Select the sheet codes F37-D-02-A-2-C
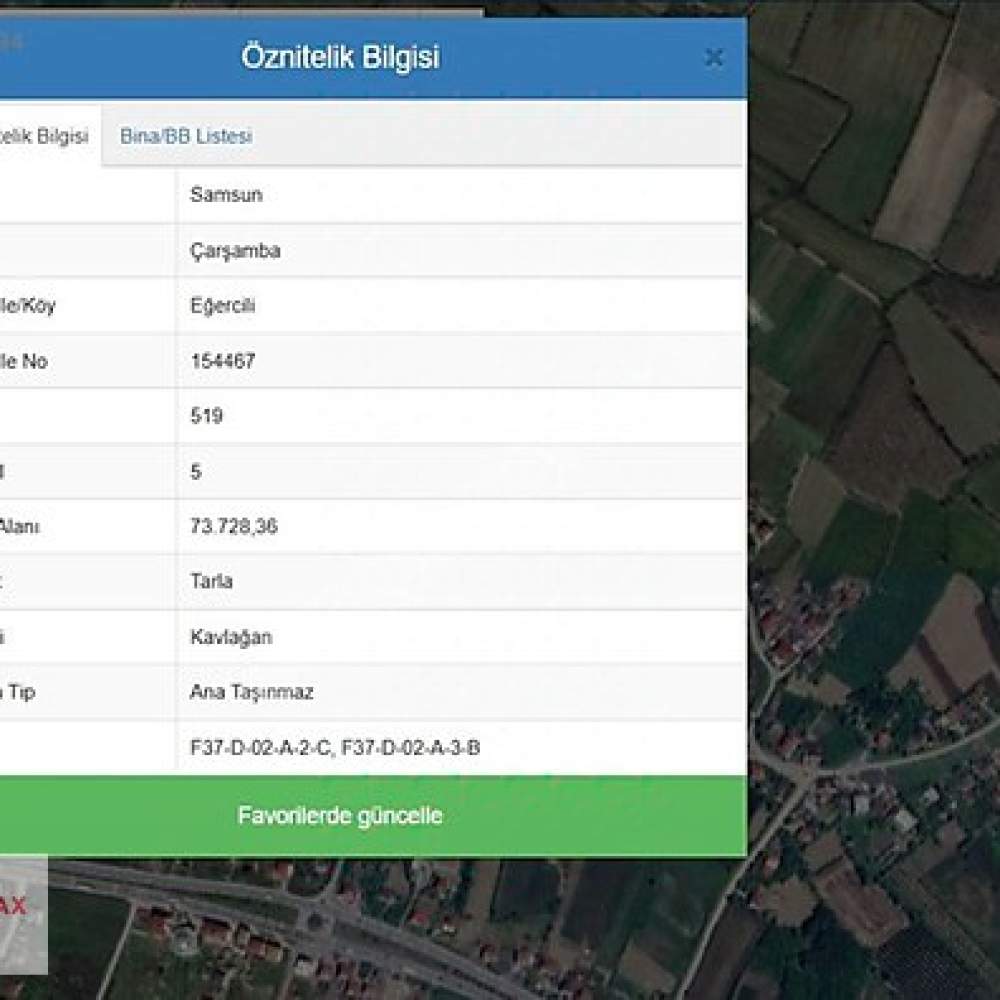 coord(261,747)
